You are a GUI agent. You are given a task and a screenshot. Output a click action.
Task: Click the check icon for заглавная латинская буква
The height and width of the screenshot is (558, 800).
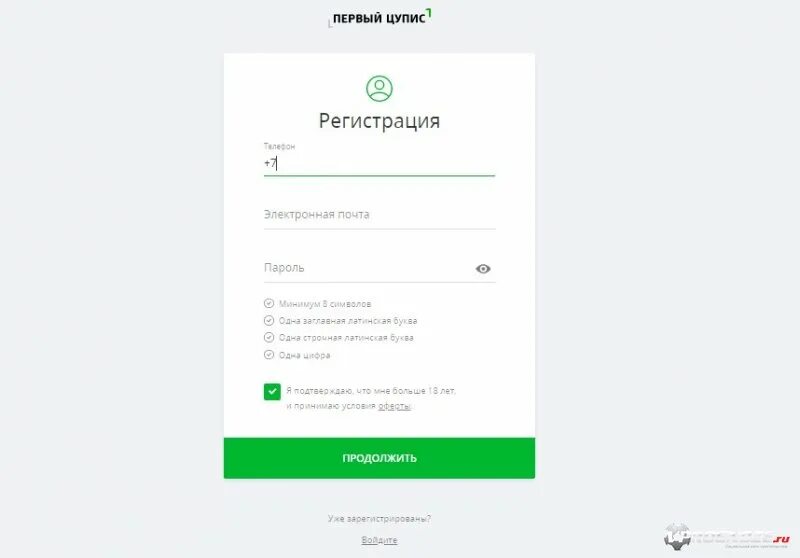click(x=269, y=320)
